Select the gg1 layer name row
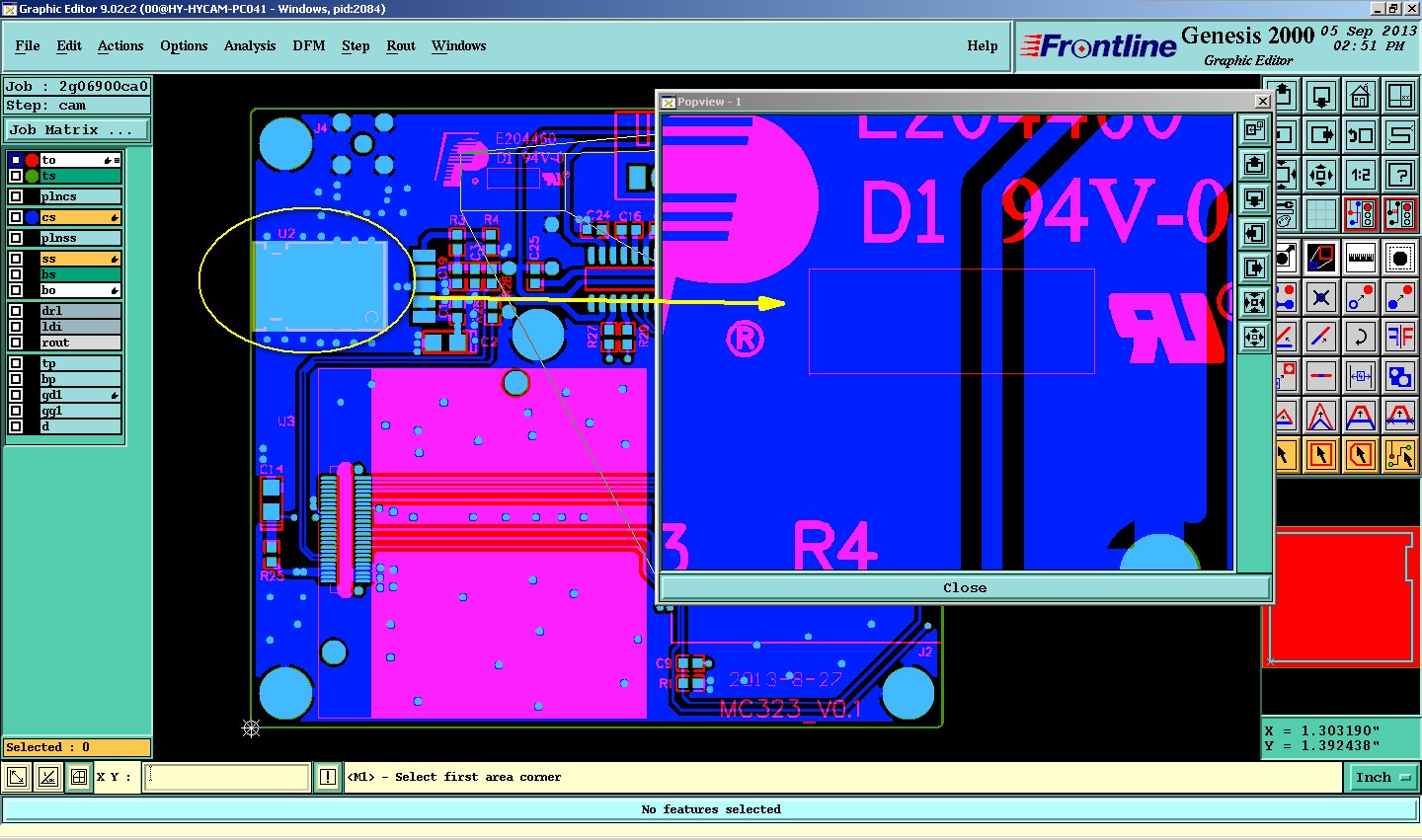Image resolution: width=1422 pixels, height=840 pixels. (81, 411)
